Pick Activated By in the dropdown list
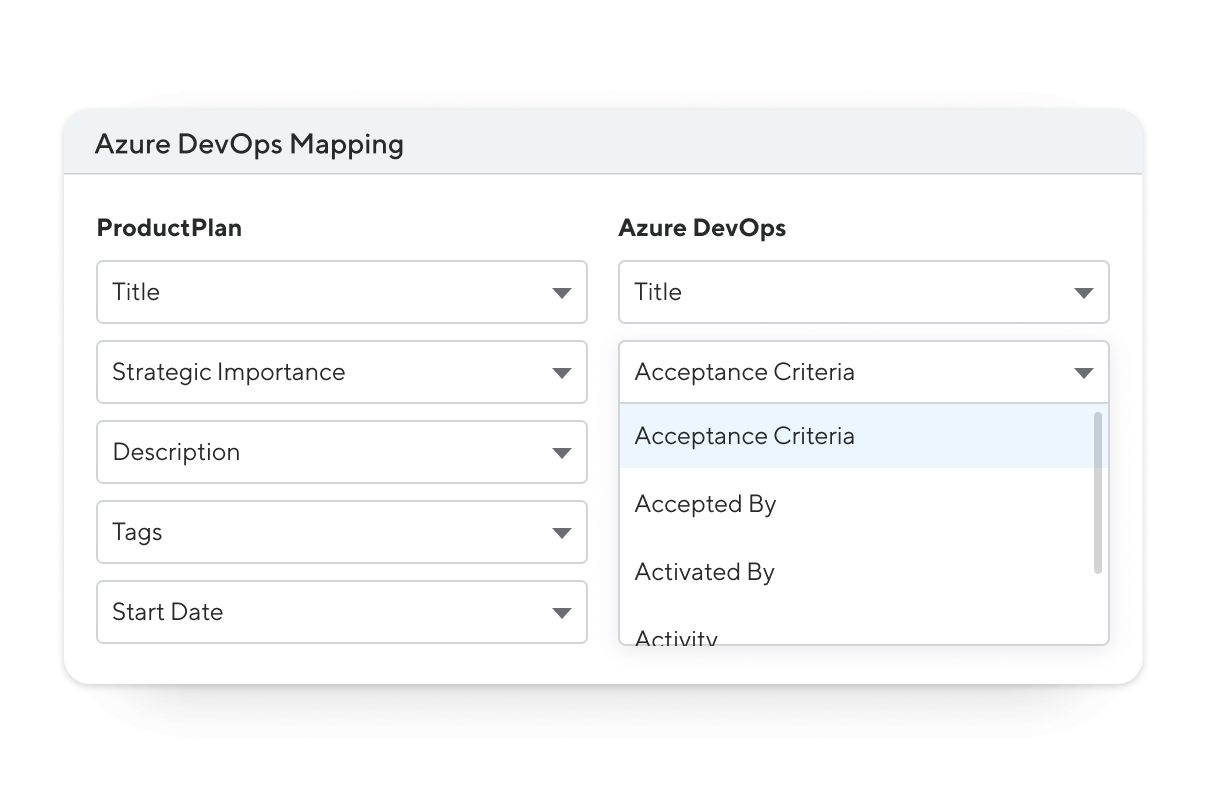 click(856, 572)
